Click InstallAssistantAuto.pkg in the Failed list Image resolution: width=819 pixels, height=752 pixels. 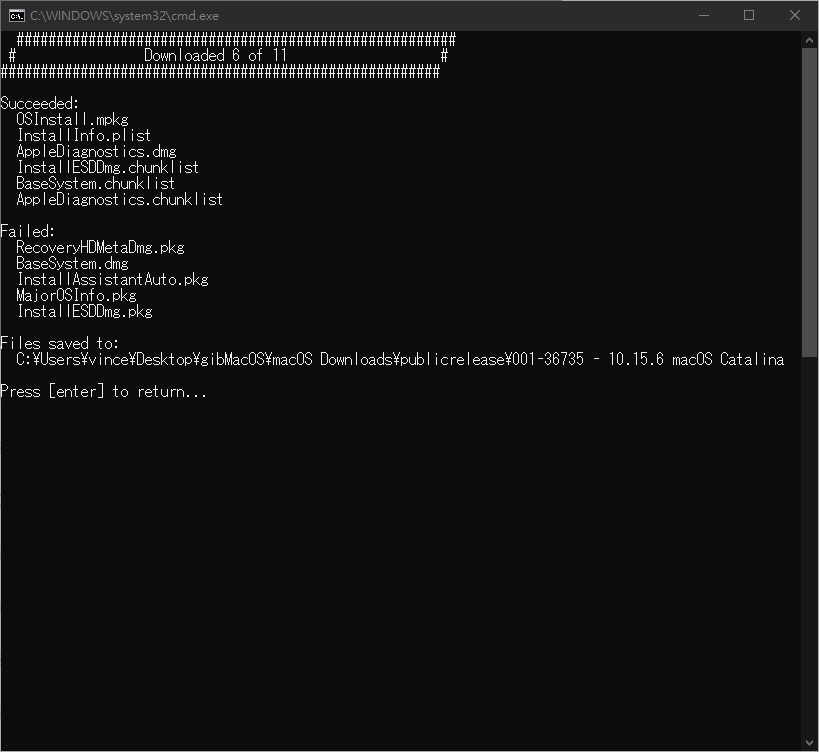pos(112,279)
